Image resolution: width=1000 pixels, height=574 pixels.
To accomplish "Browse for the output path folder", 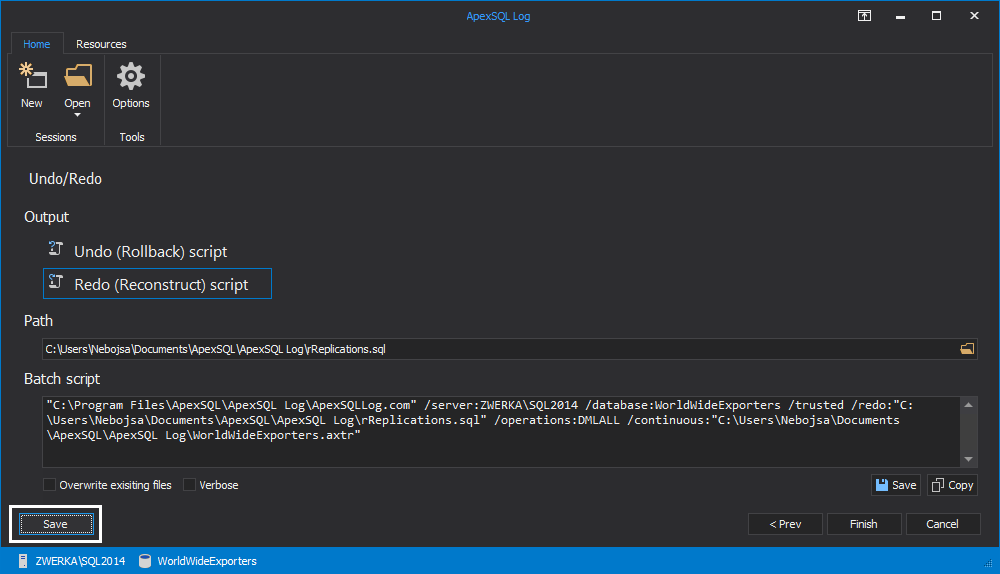I will coord(967,349).
